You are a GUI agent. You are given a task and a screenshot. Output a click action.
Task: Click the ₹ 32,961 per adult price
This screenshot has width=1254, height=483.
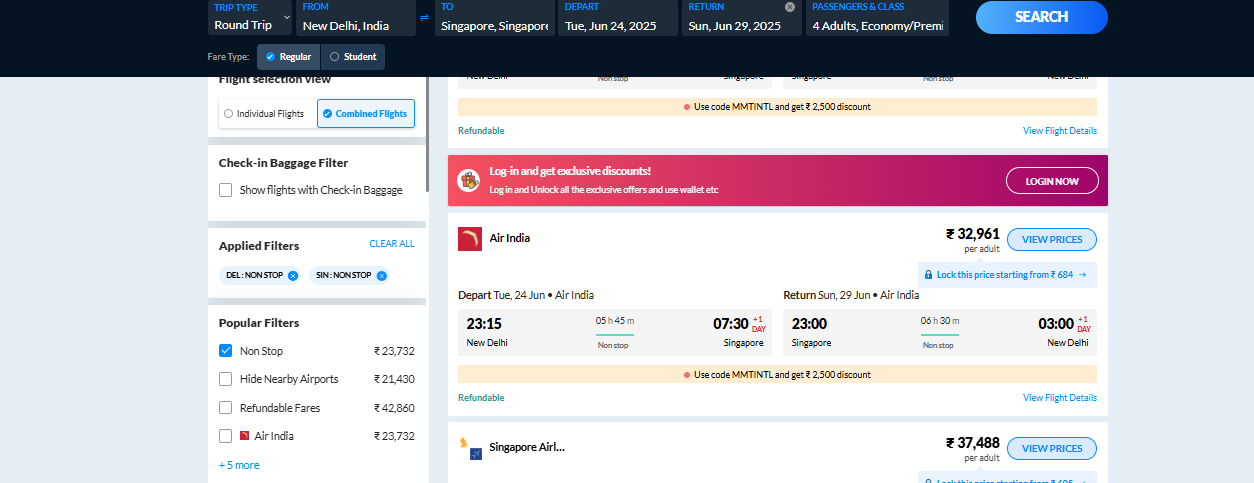point(973,234)
